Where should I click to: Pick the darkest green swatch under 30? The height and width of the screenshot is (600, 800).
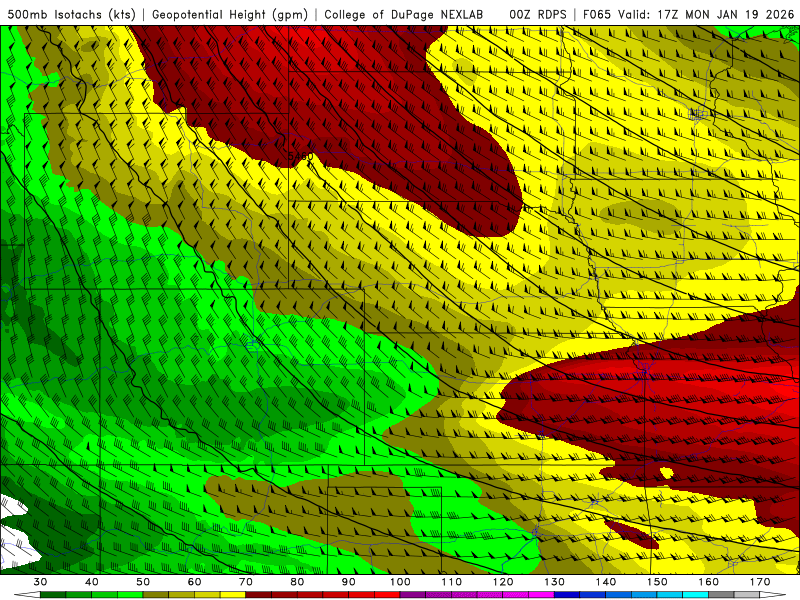coord(53,595)
